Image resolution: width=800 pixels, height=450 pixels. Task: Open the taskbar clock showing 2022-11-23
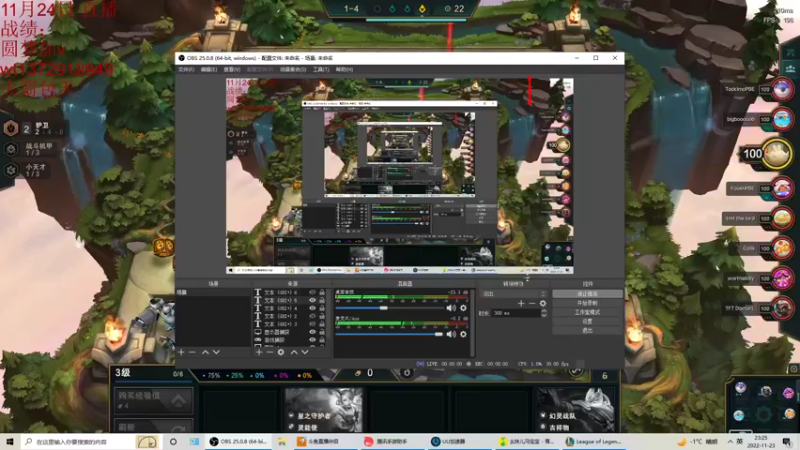click(761, 441)
